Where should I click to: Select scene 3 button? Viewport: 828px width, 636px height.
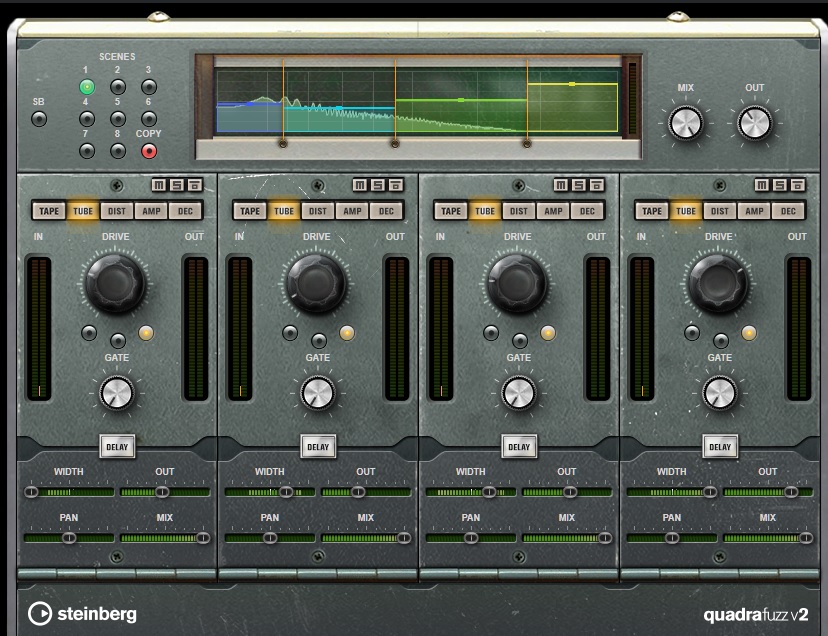149,87
